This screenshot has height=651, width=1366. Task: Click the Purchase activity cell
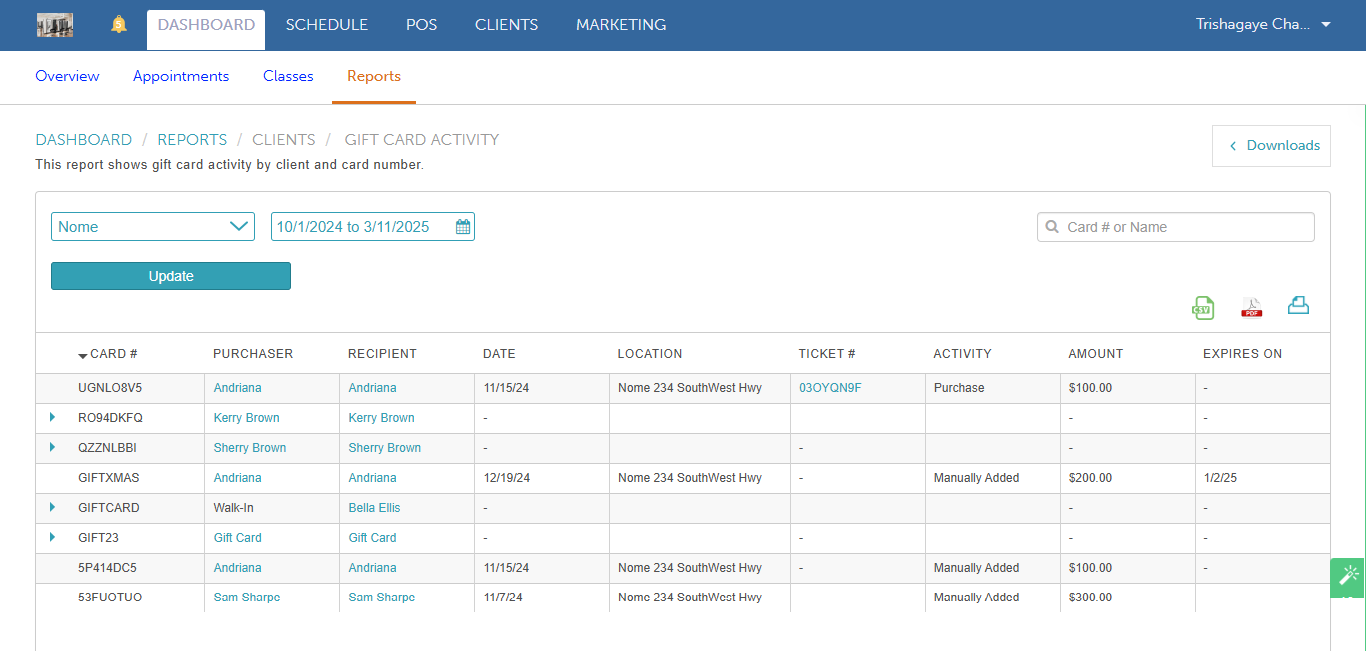959,388
